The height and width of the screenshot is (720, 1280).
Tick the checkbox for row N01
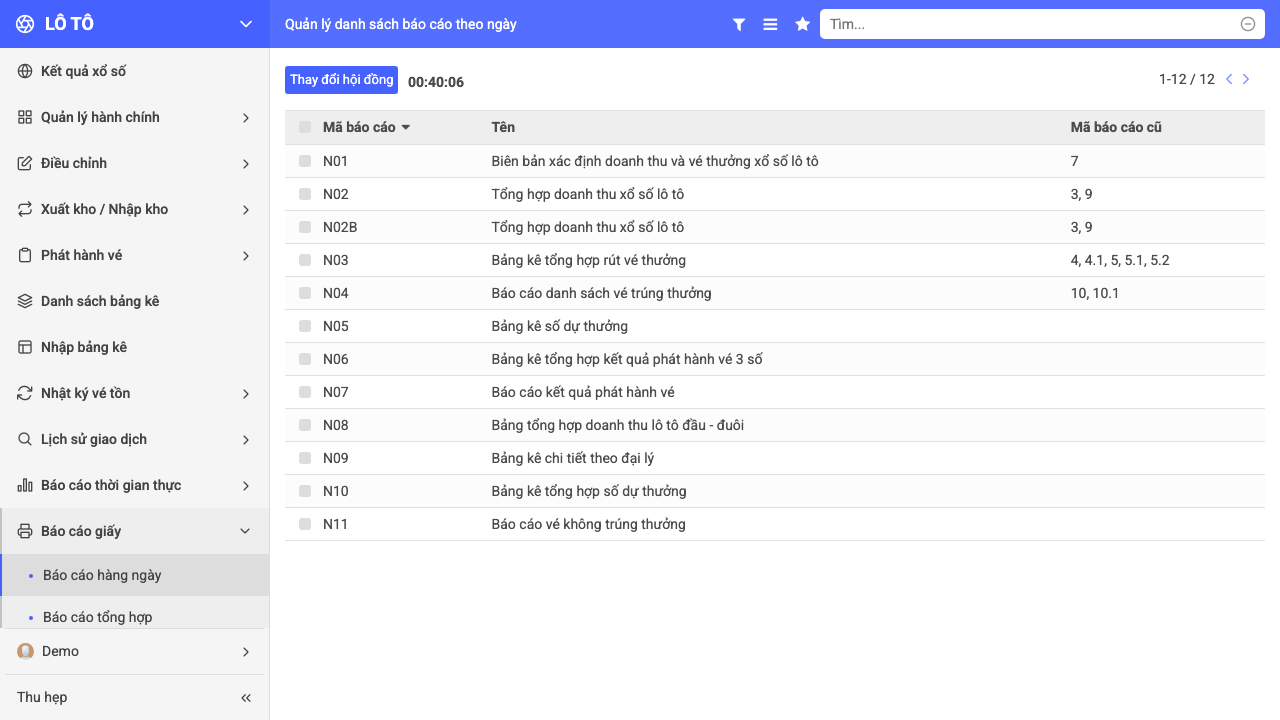pyautogui.click(x=305, y=161)
